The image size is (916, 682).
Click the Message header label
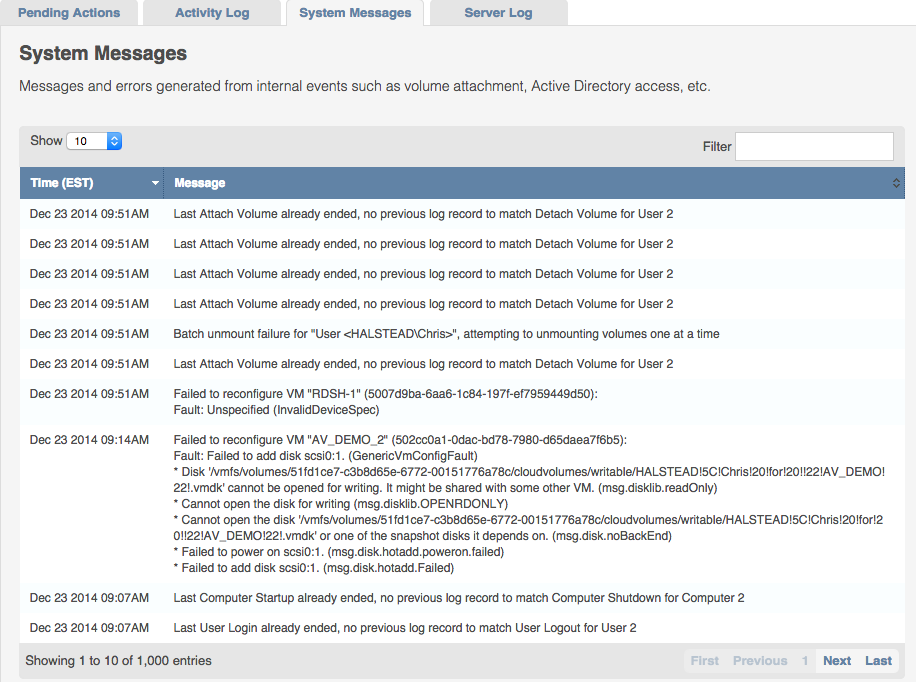pos(200,183)
